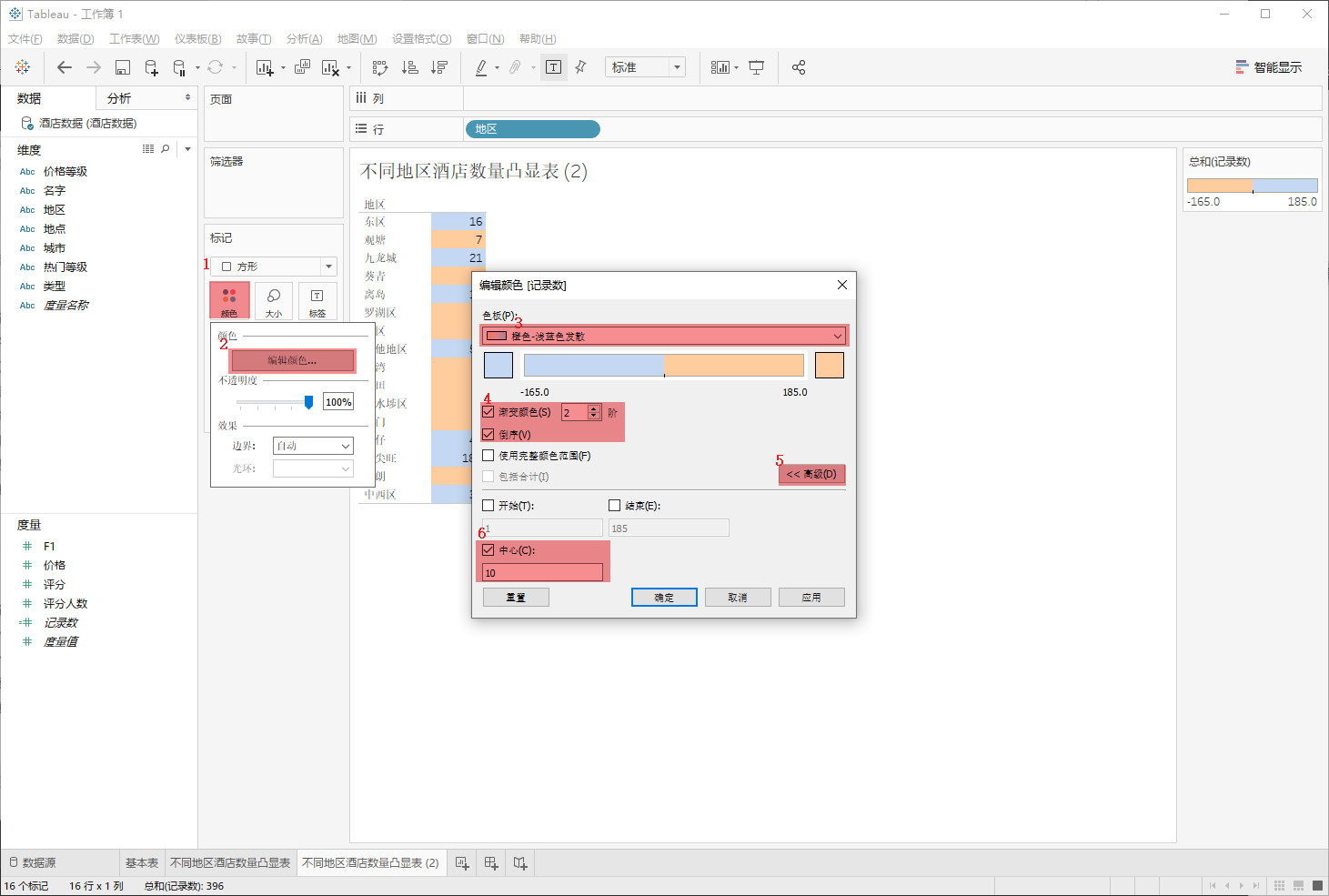Enable 使用完整颜色范围(F) checkbox

click(488, 456)
